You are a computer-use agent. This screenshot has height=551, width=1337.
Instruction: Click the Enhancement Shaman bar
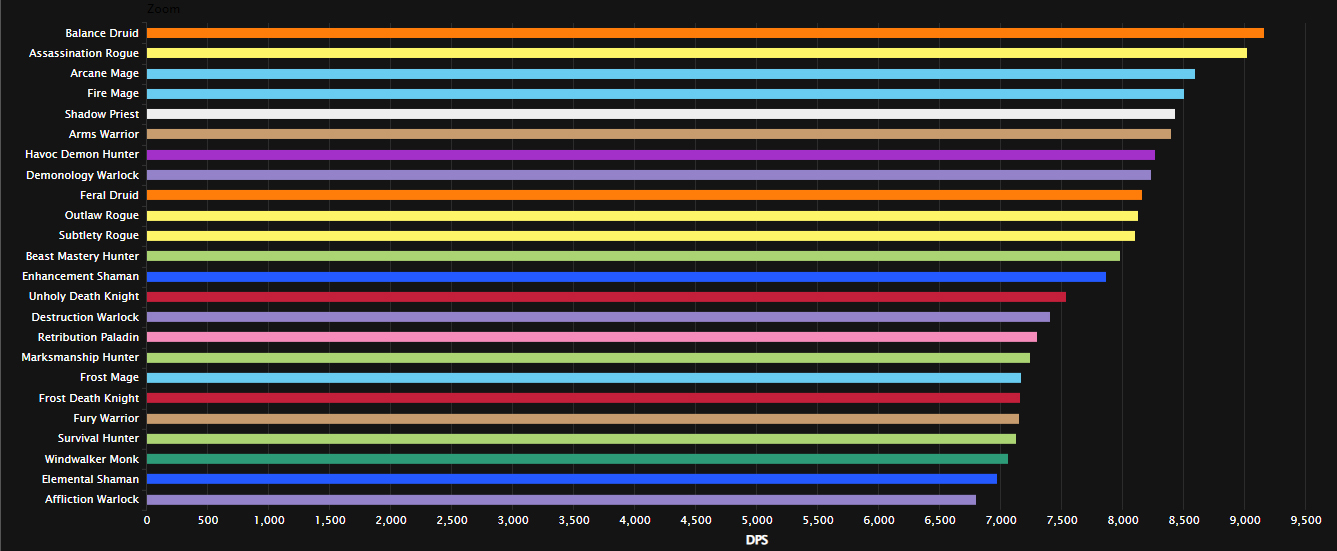pyautogui.click(x=626, y=276)
